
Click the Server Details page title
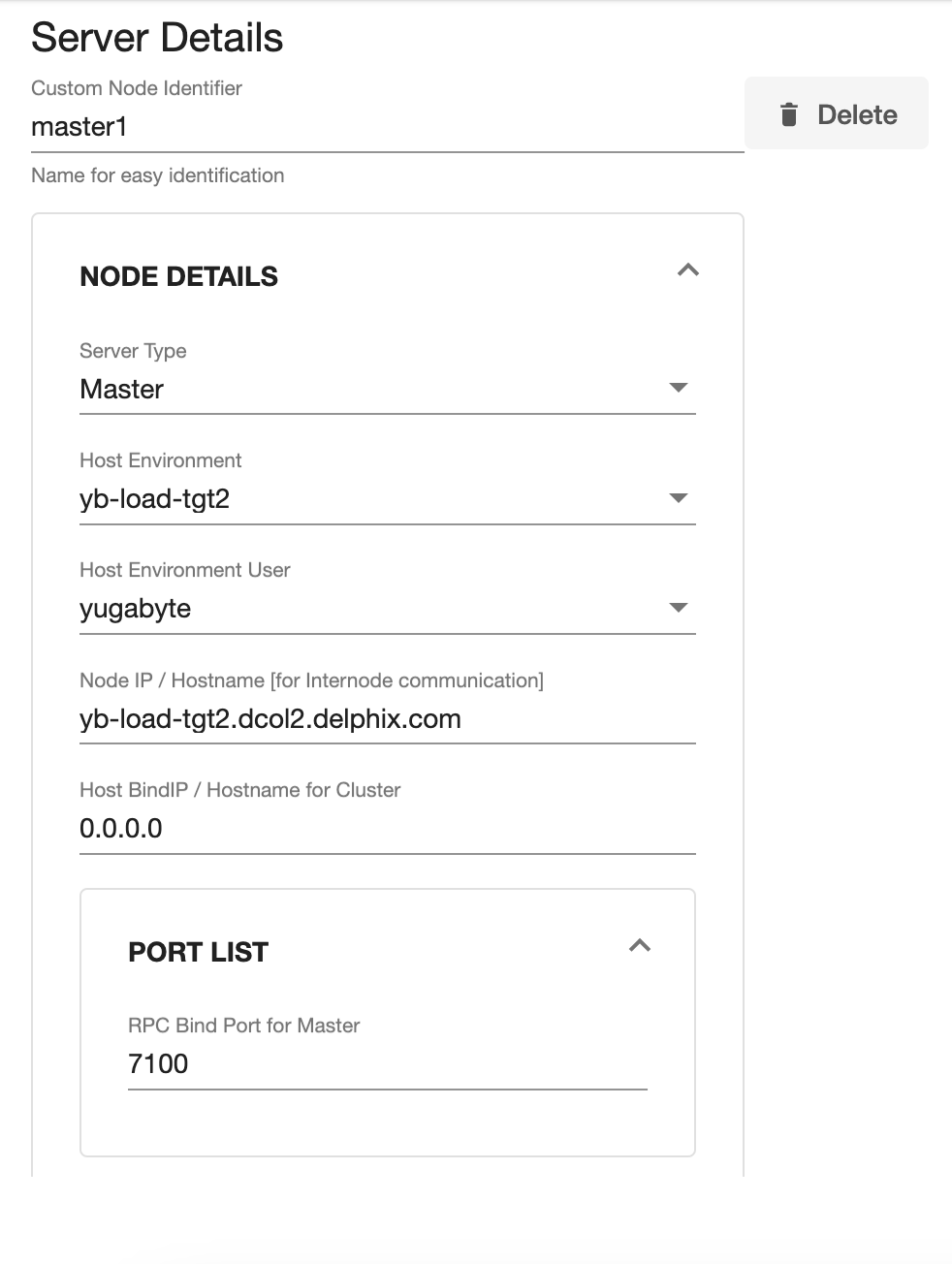click(157, 38)
